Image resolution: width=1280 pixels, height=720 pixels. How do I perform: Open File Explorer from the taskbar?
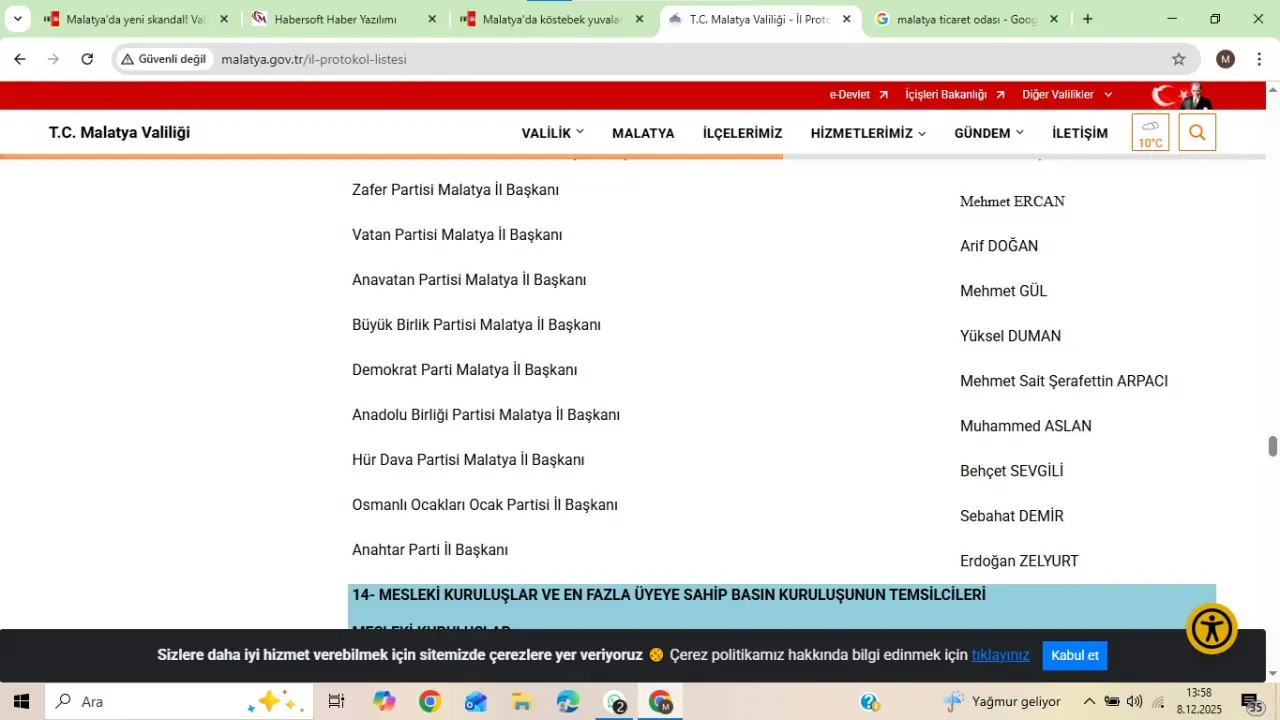coord(521,702)
